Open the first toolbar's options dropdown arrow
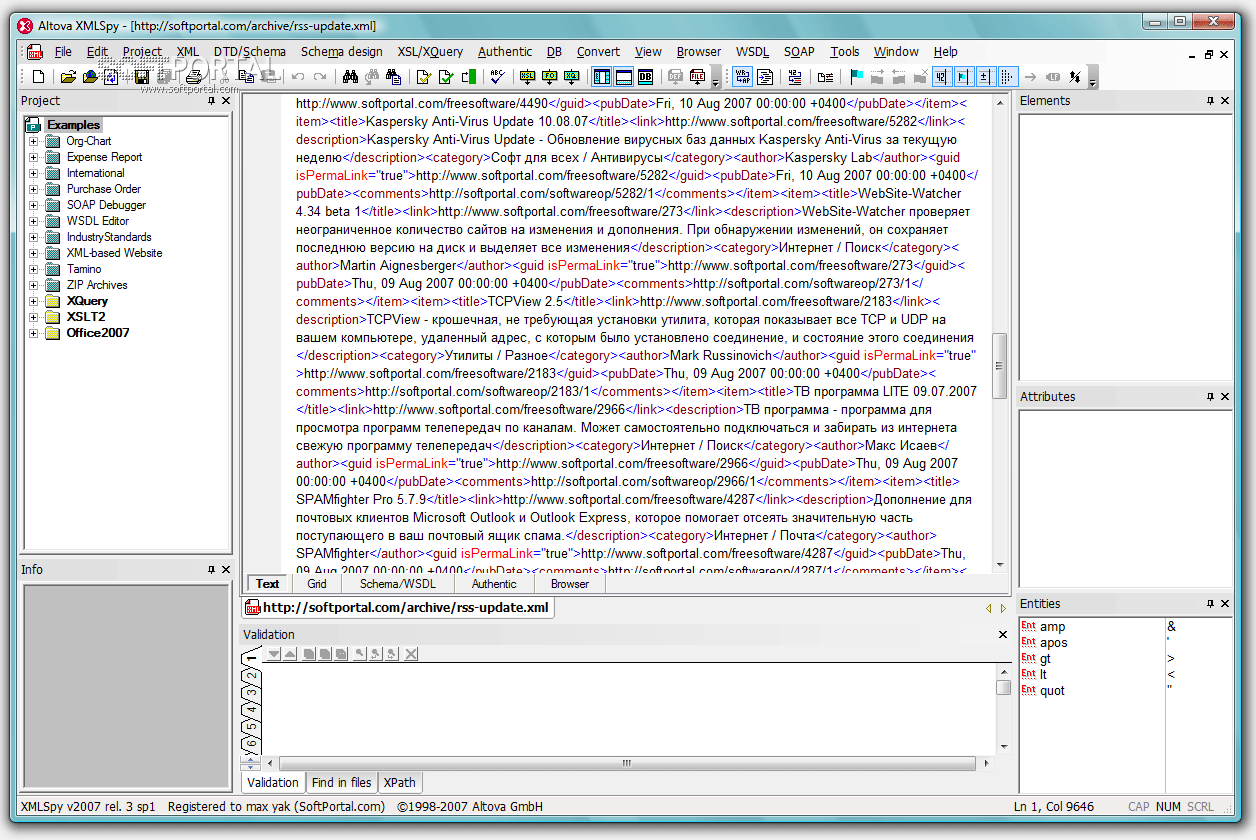 (x=714, y=78)
